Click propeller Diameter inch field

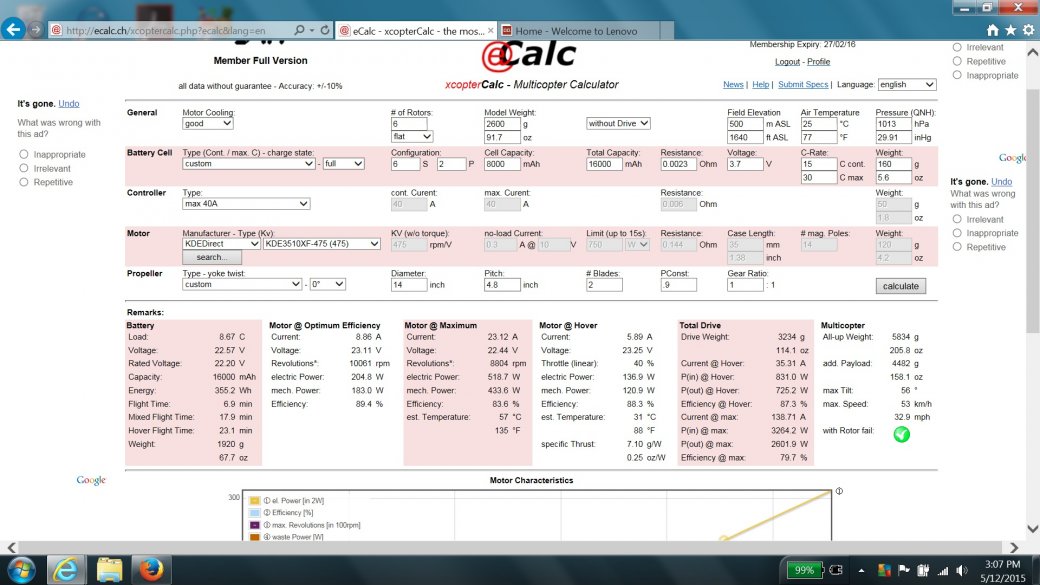(x=409, y=285)
